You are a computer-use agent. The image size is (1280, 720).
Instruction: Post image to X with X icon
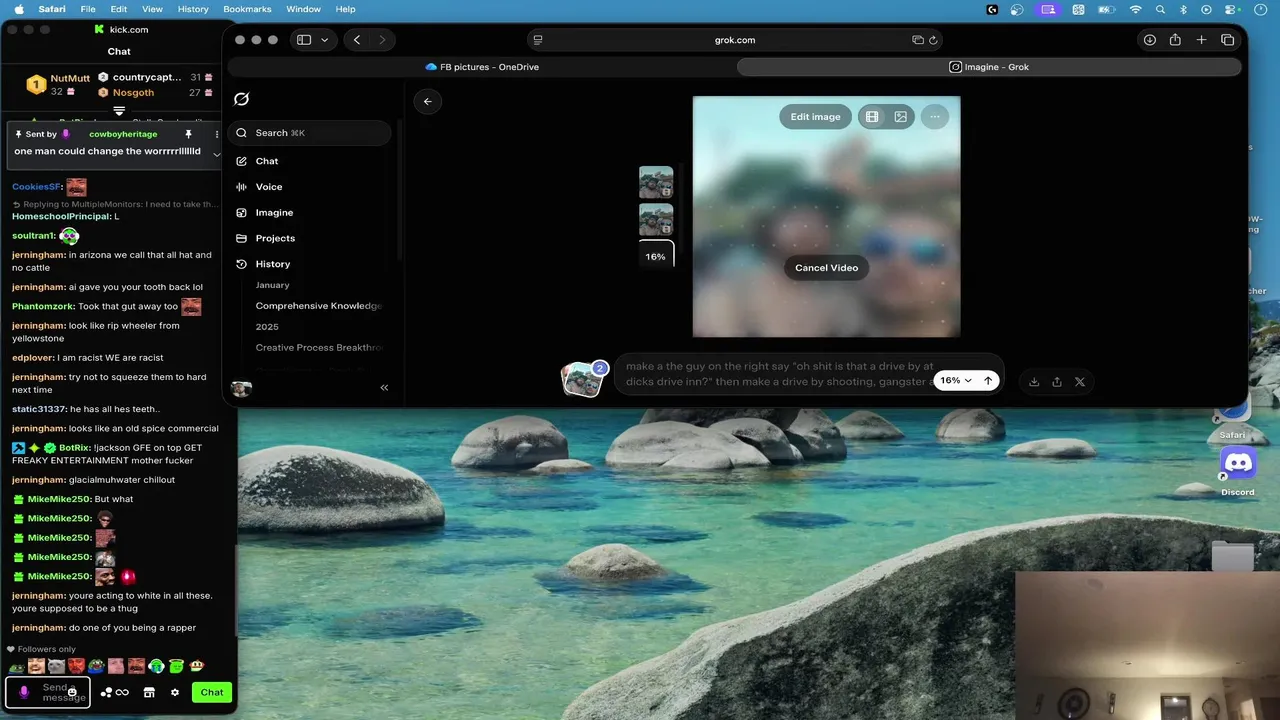[1080, 381]
